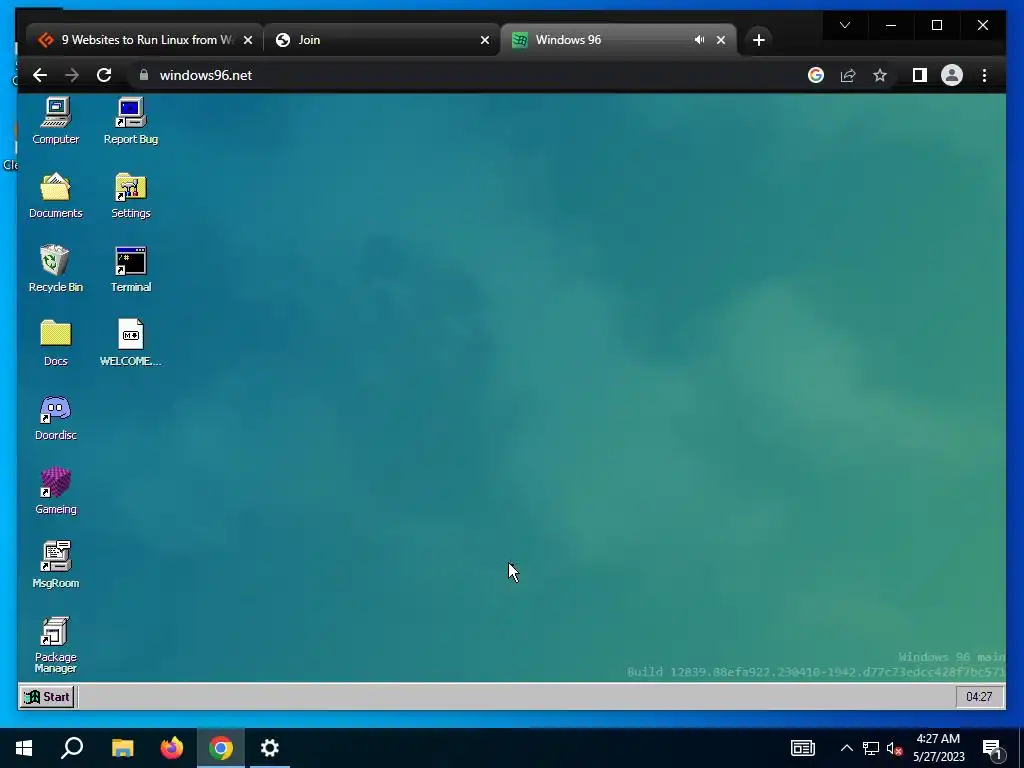Click the 04:27 clock in Windows 96 taskbar
The width and height of the screenshot is (1024, 768).
click(x=979, y=697)
